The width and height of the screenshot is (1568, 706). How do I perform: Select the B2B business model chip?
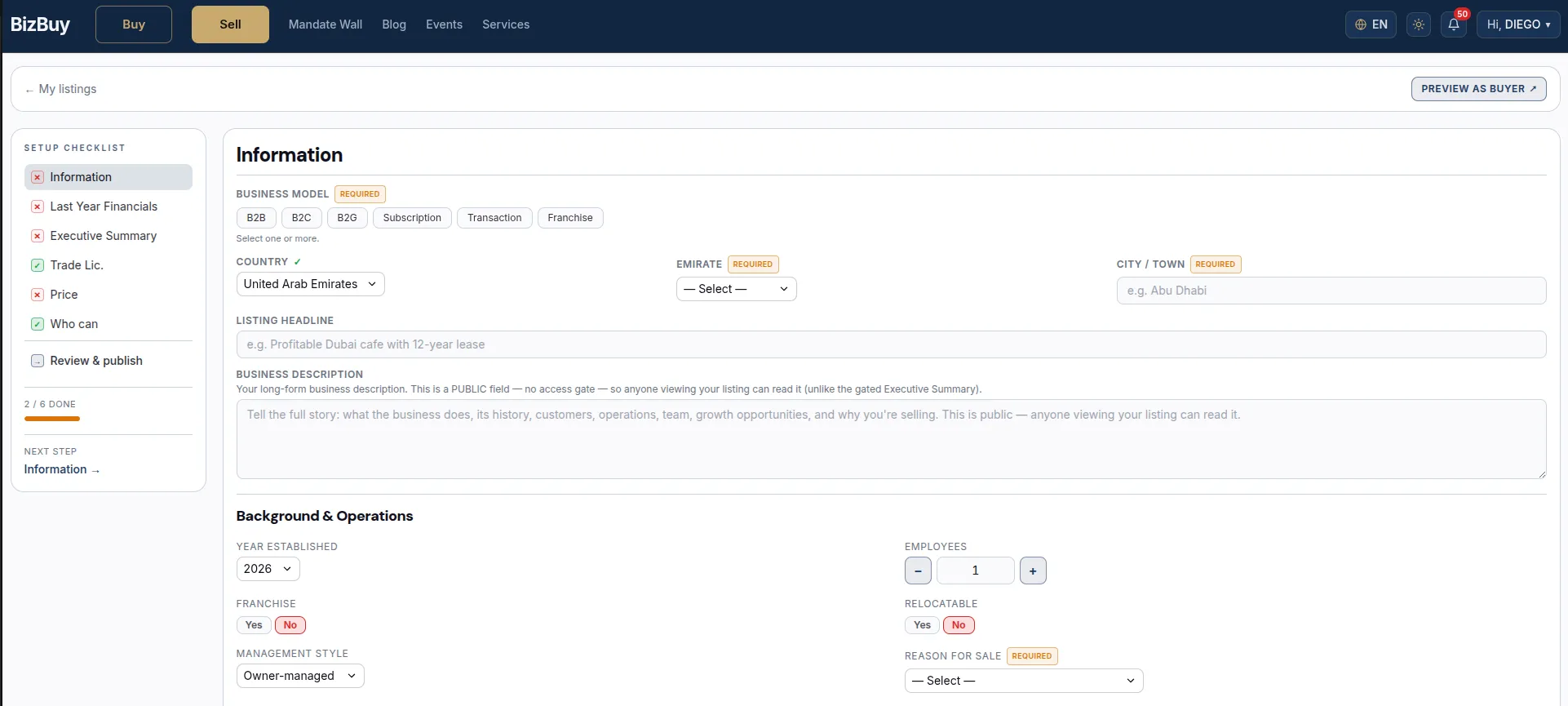pos(256,218)
